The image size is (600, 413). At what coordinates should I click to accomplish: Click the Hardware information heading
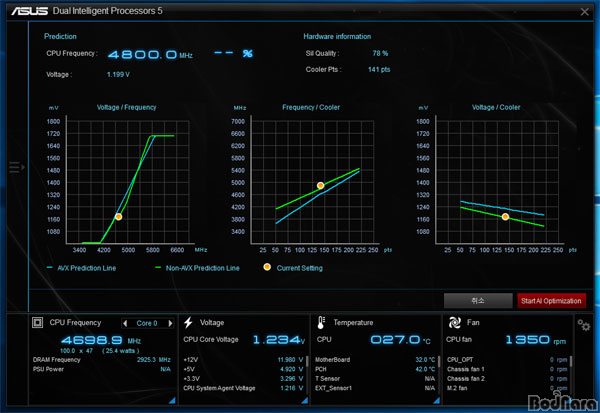(337, 36)
